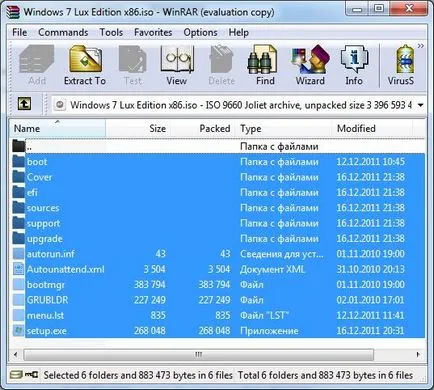
Task: Click the Test archive icon
Action: click(x=132, y=60)
